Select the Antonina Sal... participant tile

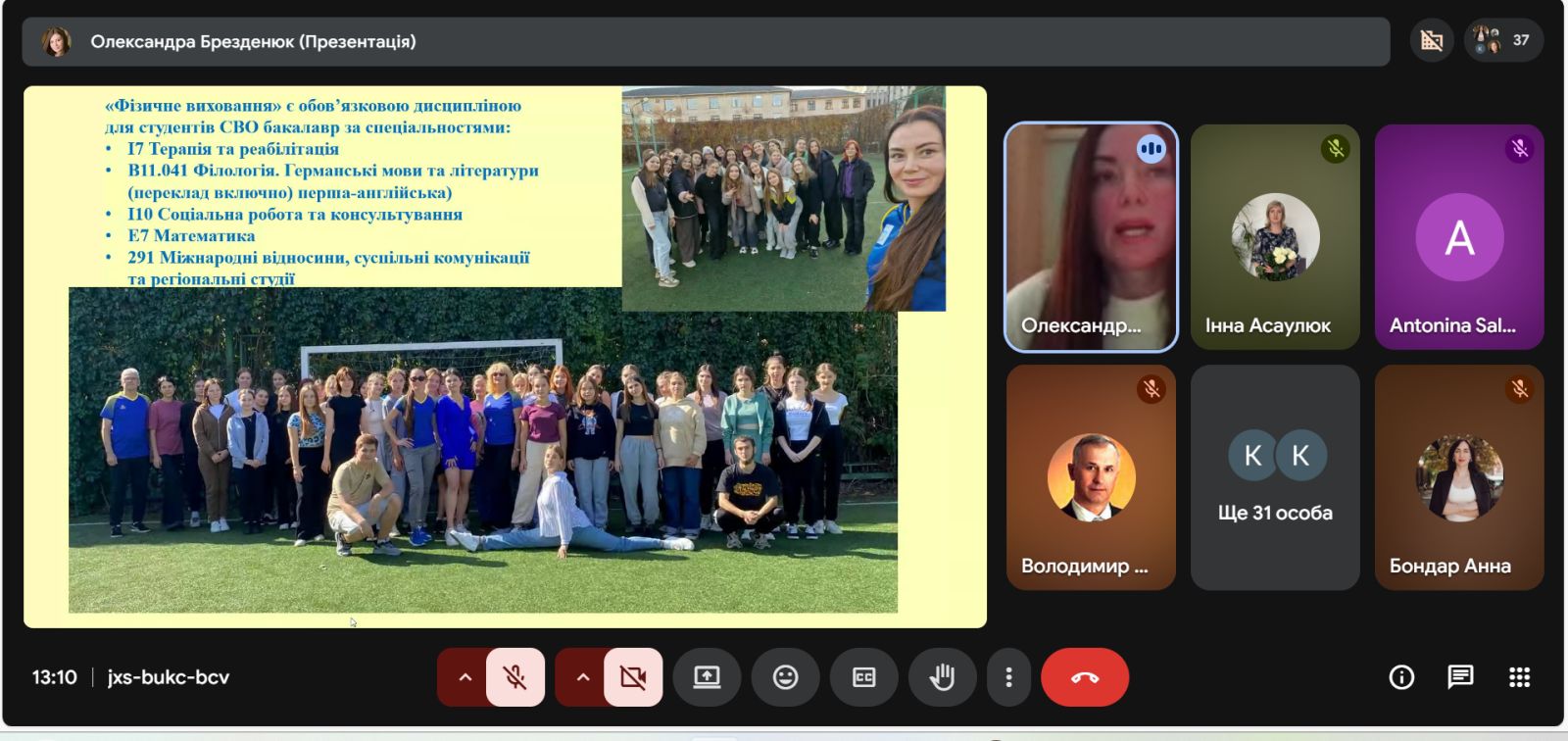[1459, 237]
